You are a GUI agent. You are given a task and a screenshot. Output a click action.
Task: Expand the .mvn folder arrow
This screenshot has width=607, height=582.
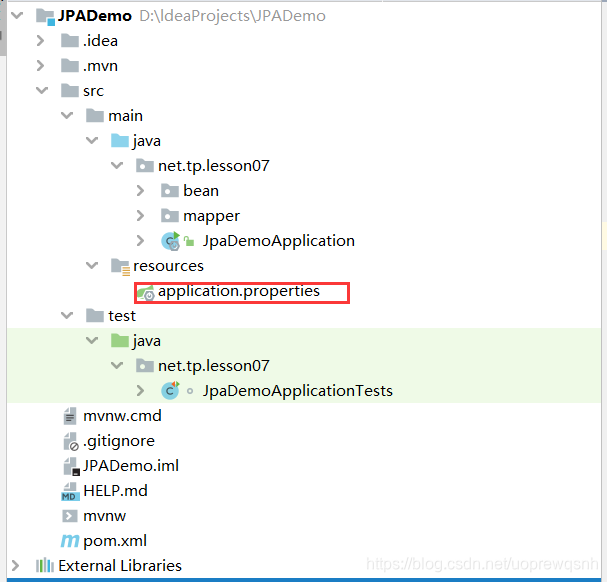coord(40,66)
